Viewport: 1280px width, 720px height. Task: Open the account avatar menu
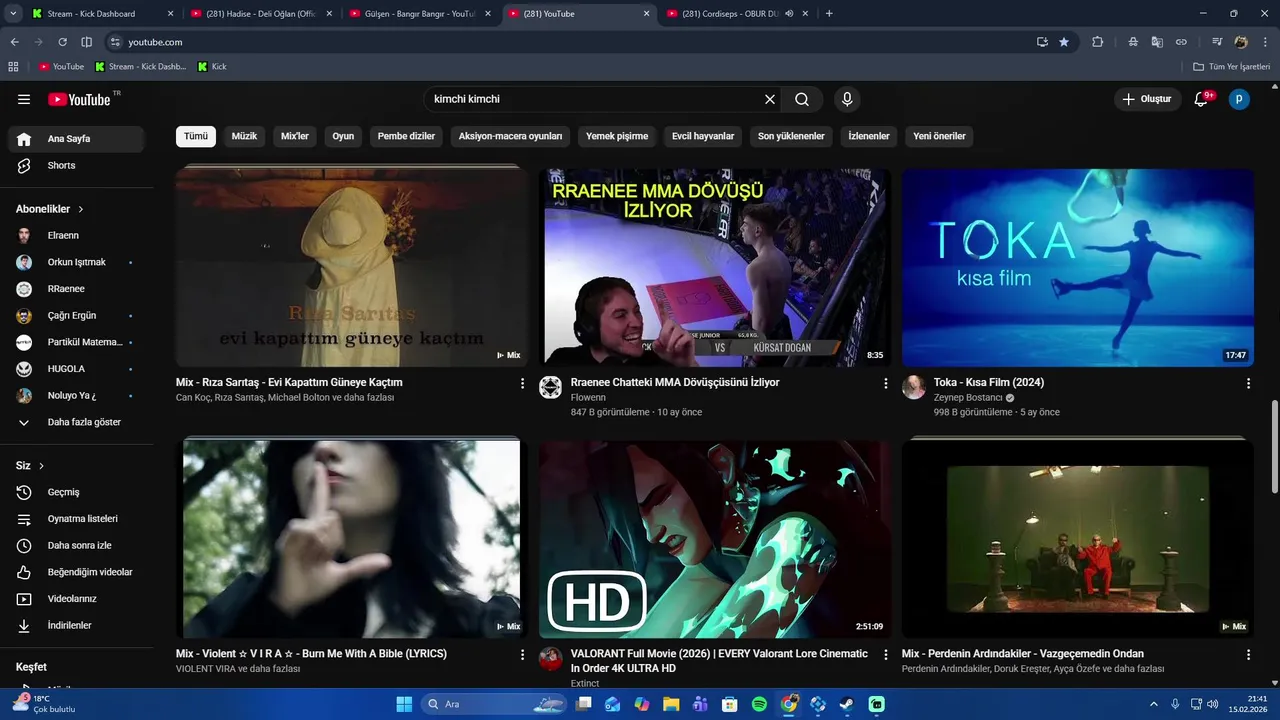1239,99
